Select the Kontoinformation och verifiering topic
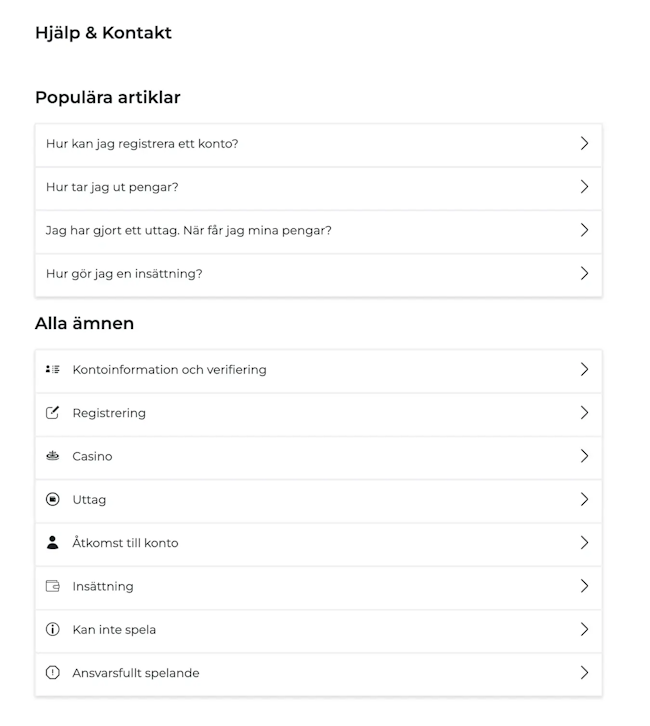This screenshot has width=650, height=726. (319, 369)
